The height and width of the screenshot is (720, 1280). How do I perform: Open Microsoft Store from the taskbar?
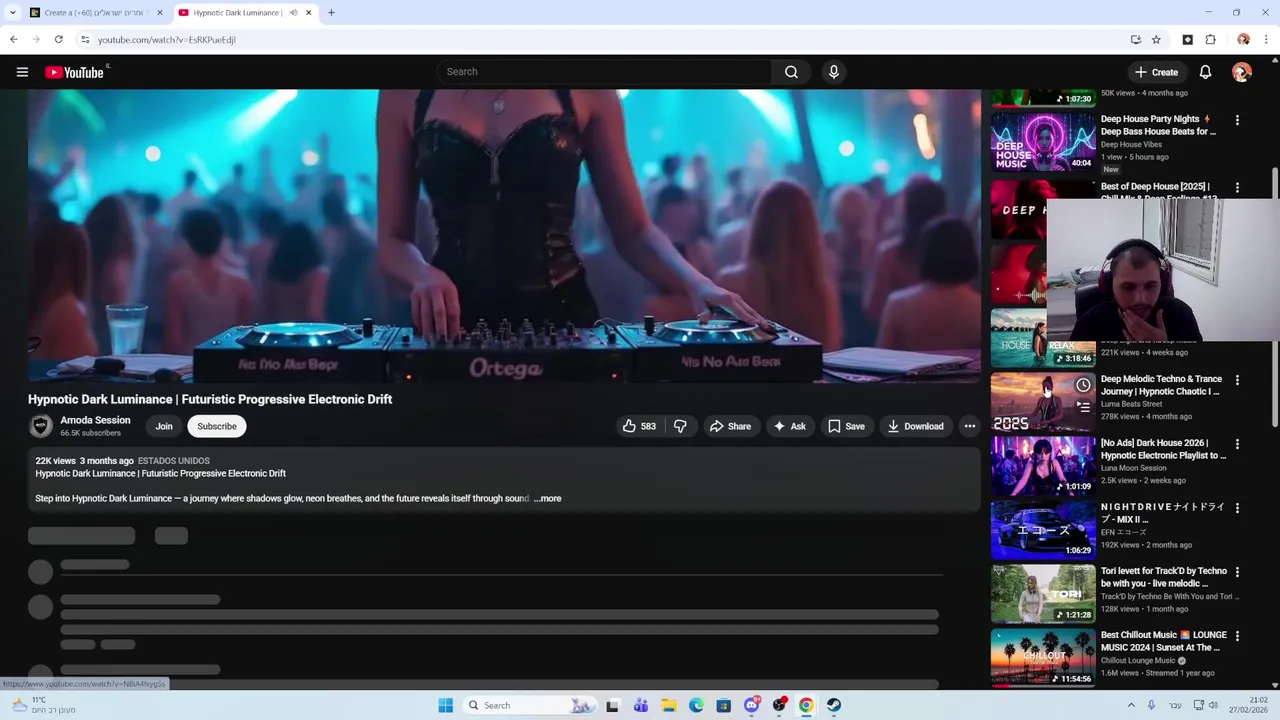[724, 705]
